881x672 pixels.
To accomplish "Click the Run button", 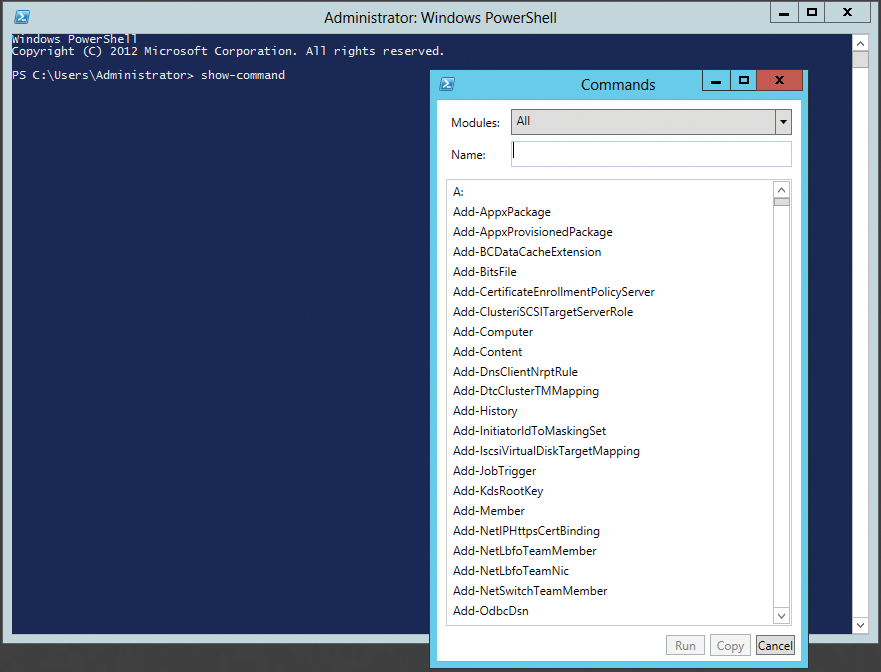I will pos(685,645).
